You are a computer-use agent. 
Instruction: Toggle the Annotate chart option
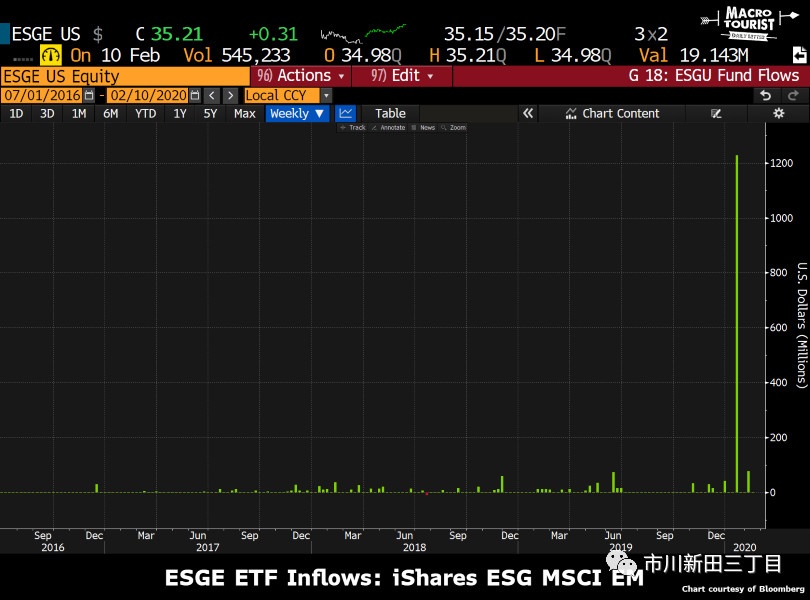(388, 127)
